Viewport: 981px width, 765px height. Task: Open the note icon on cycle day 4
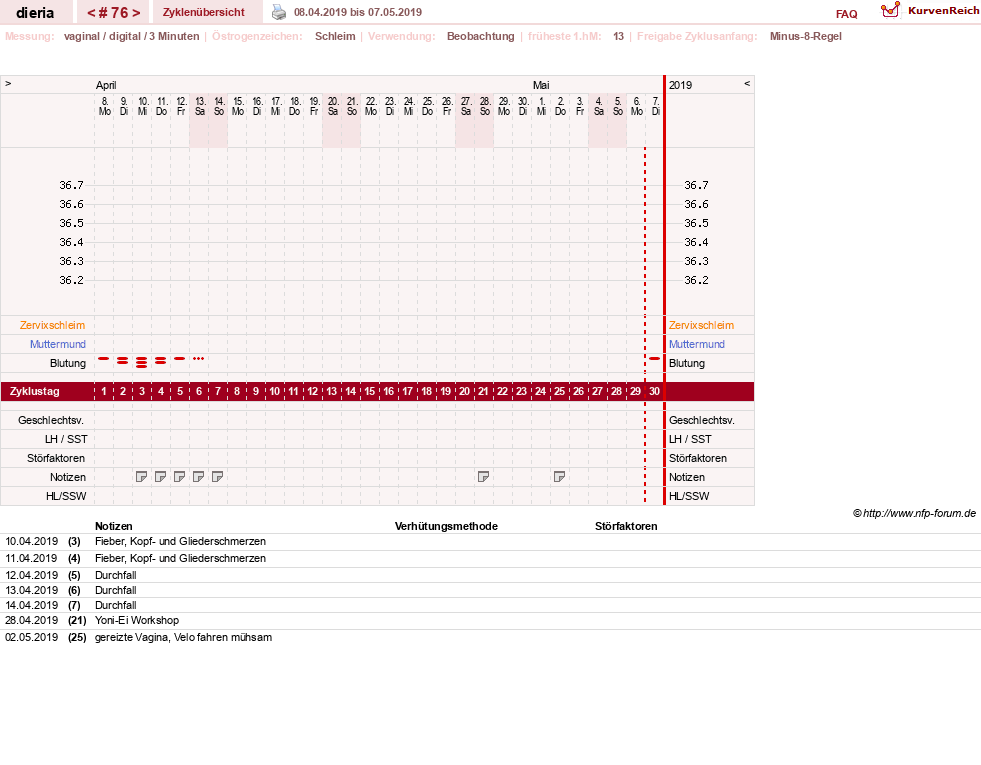pos(160,477)
